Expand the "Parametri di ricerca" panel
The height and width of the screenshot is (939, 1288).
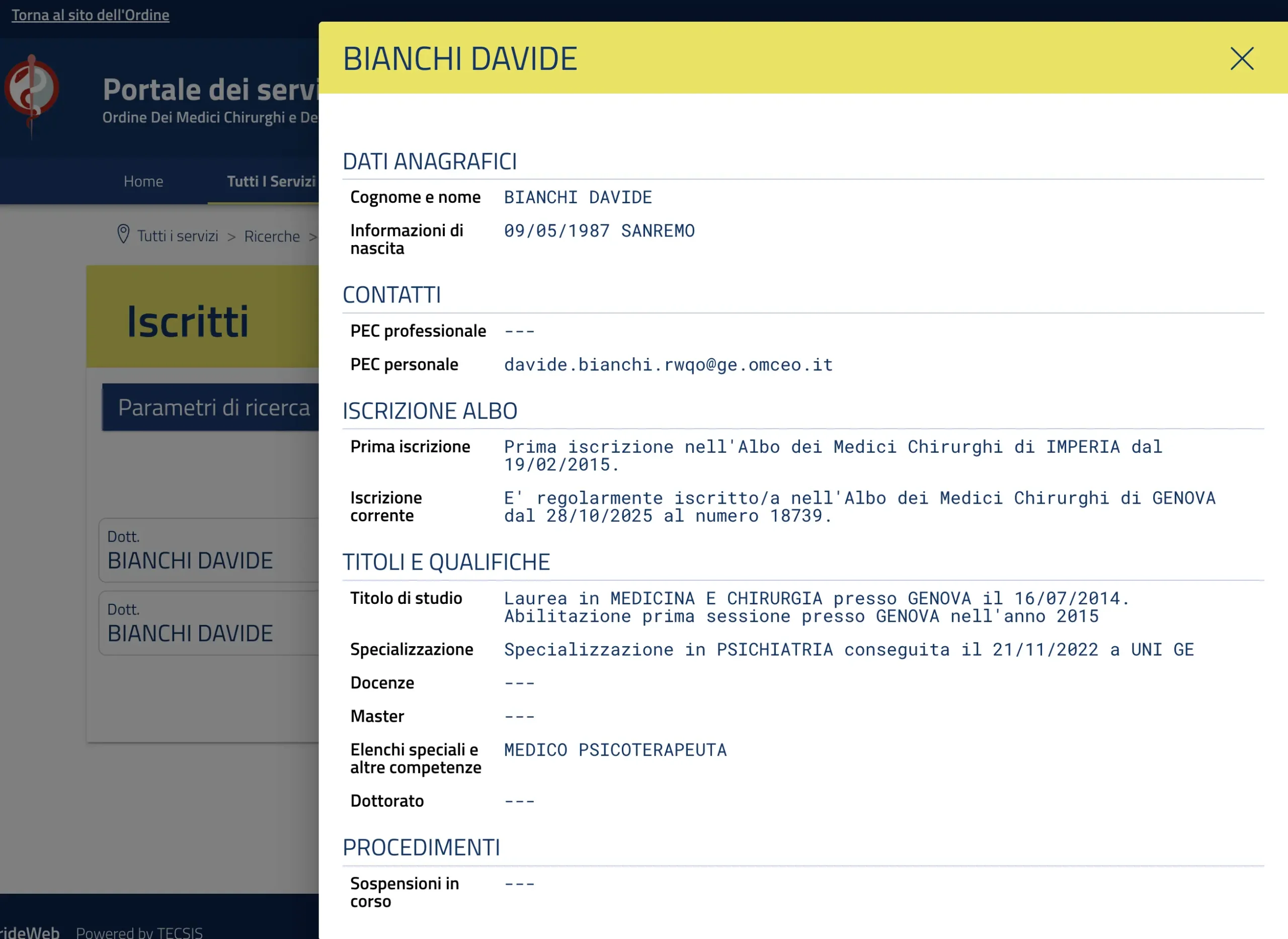[x=214, y=407]
